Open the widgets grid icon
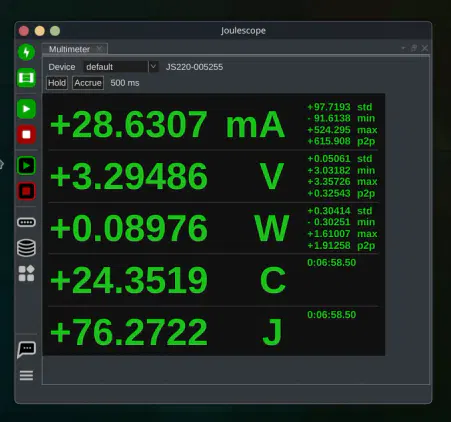 pos(26,273)
